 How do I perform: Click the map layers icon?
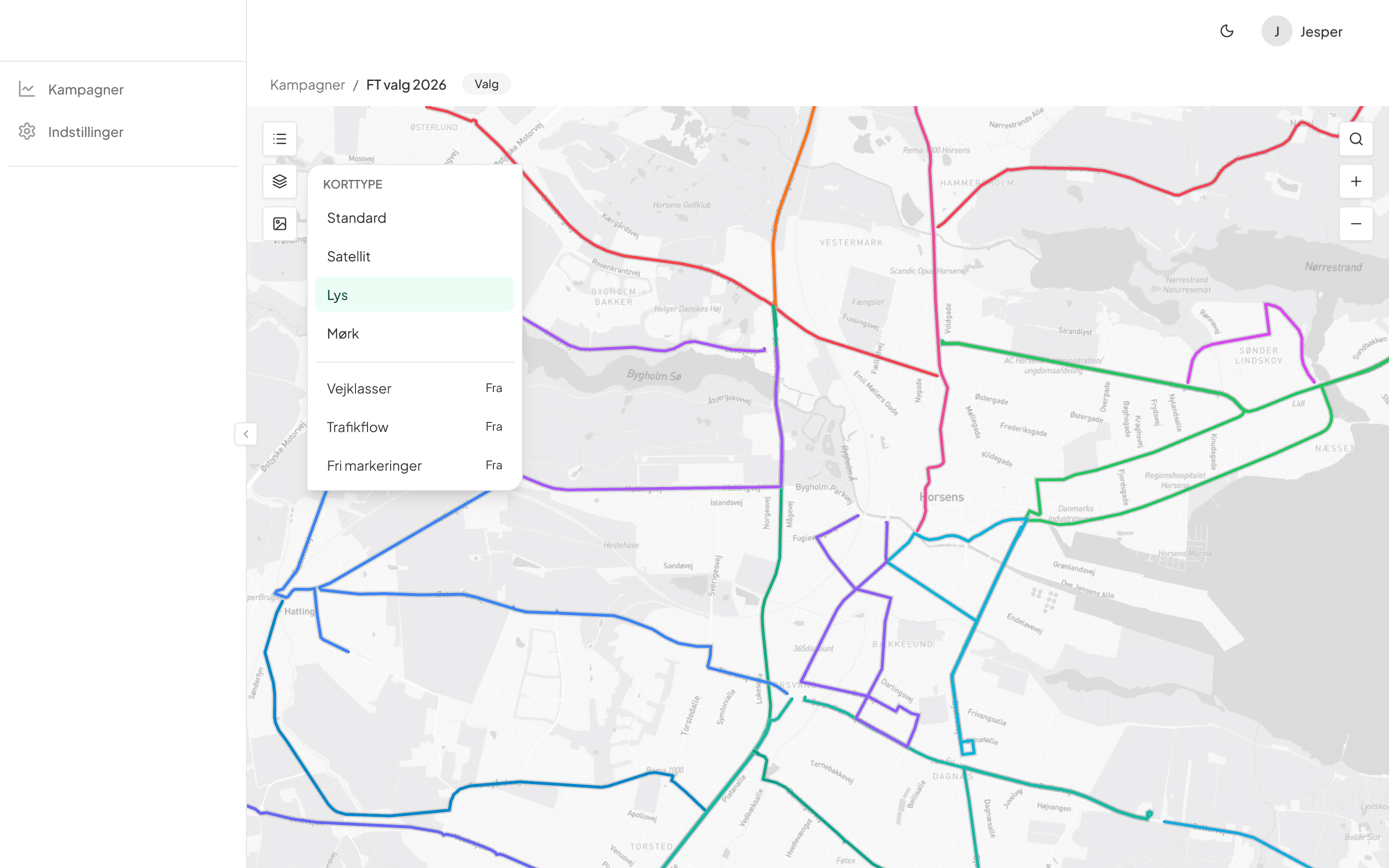coord(280,181)
